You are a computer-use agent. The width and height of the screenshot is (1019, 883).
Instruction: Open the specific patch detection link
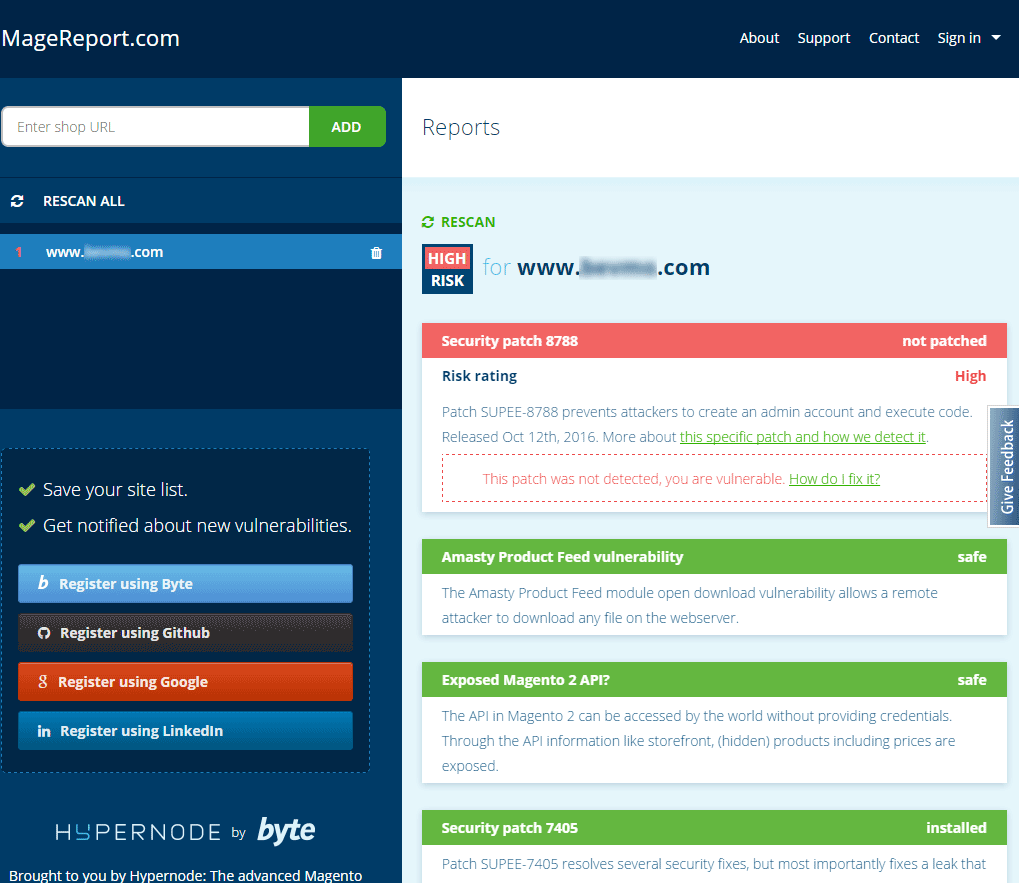[x=803, y=437]
